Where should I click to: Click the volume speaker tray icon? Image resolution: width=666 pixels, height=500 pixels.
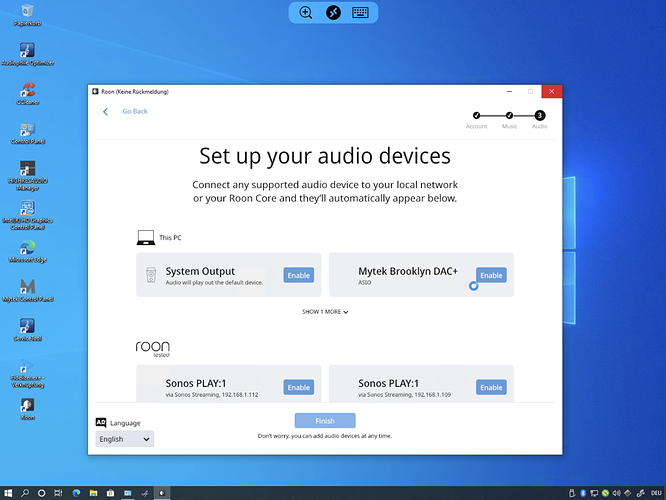click(616, 493)
